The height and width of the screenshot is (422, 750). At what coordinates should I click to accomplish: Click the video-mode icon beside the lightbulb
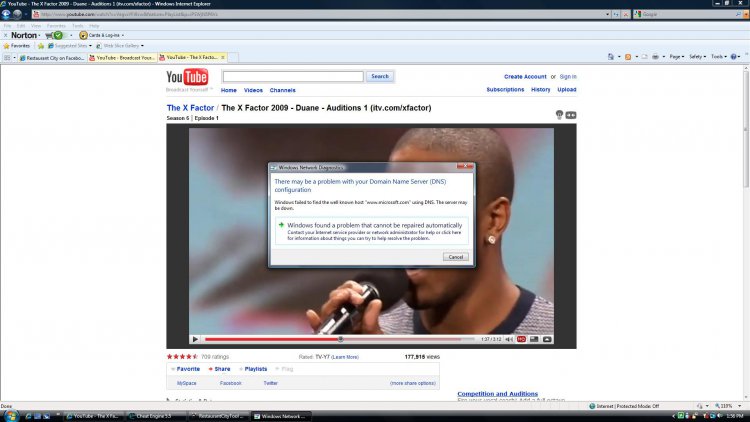(571, 115)
